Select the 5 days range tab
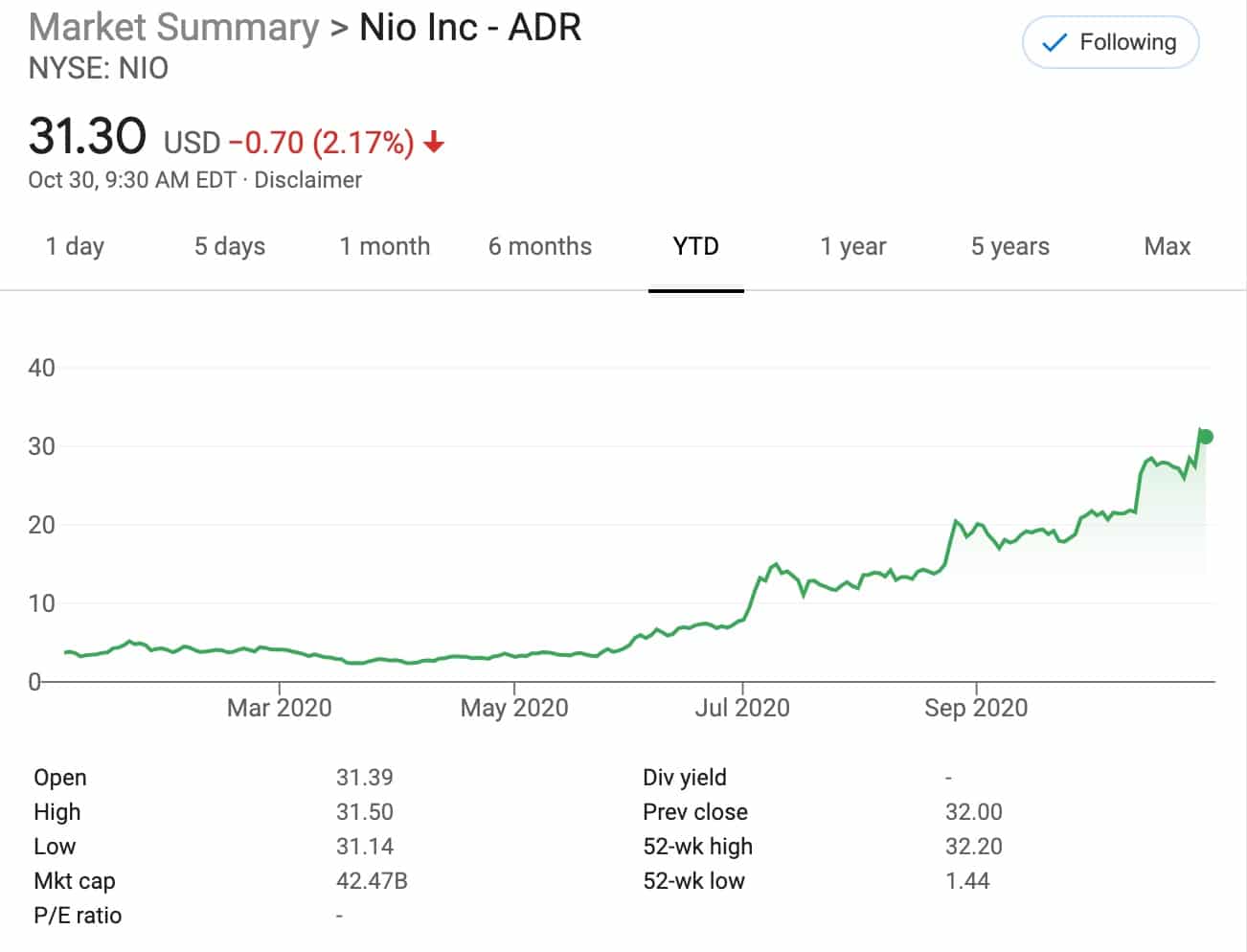This screenshot has width=1247, height=952. tap(230, 247)
